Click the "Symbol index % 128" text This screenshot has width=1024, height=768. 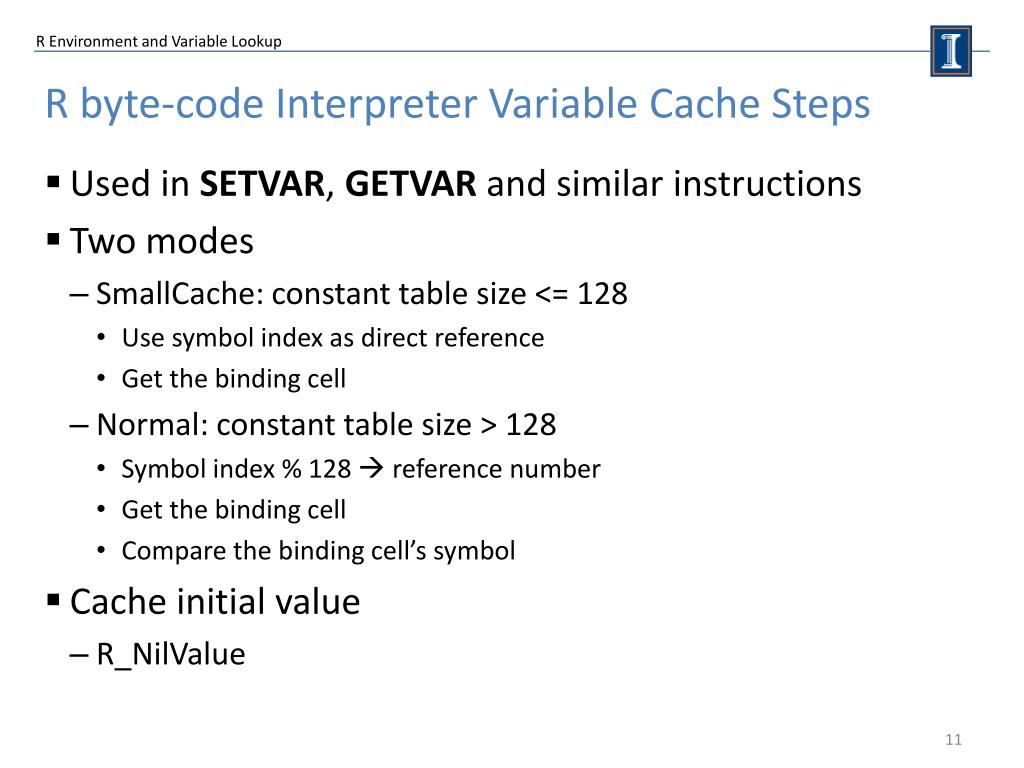coord(234,469)
